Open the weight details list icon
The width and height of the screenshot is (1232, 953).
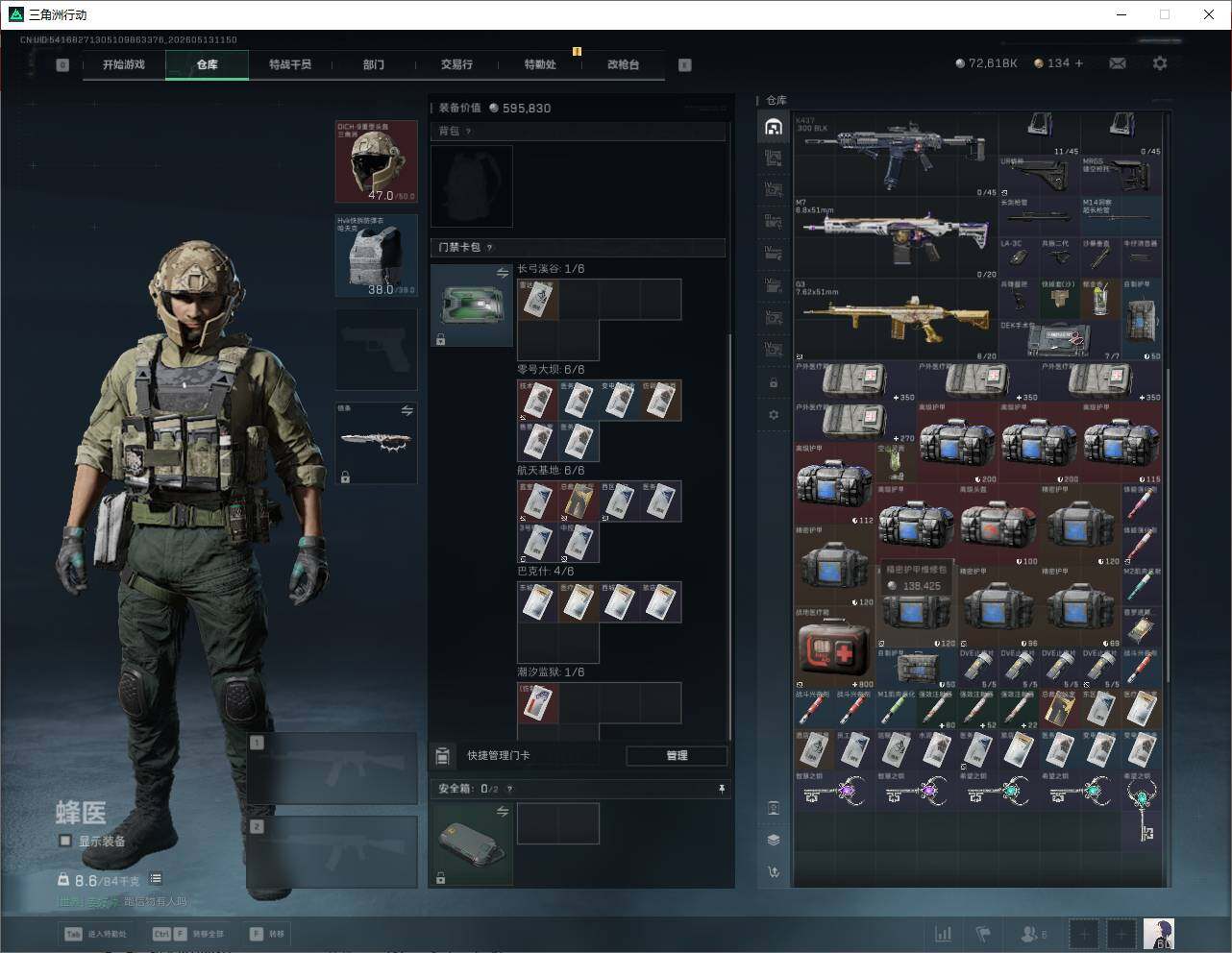pos(156,879)
